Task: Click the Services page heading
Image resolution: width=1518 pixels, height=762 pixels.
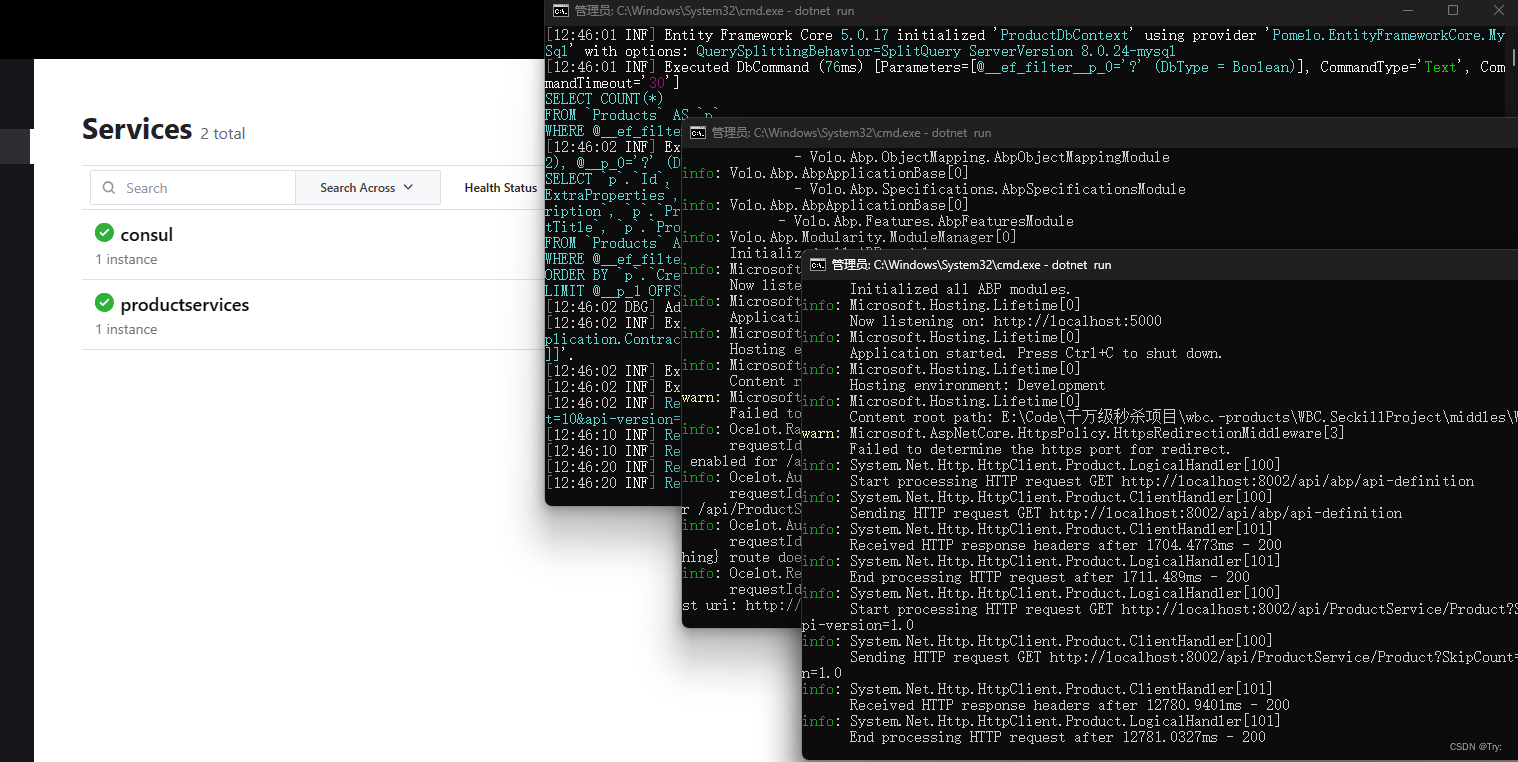Action: [137, 130]
